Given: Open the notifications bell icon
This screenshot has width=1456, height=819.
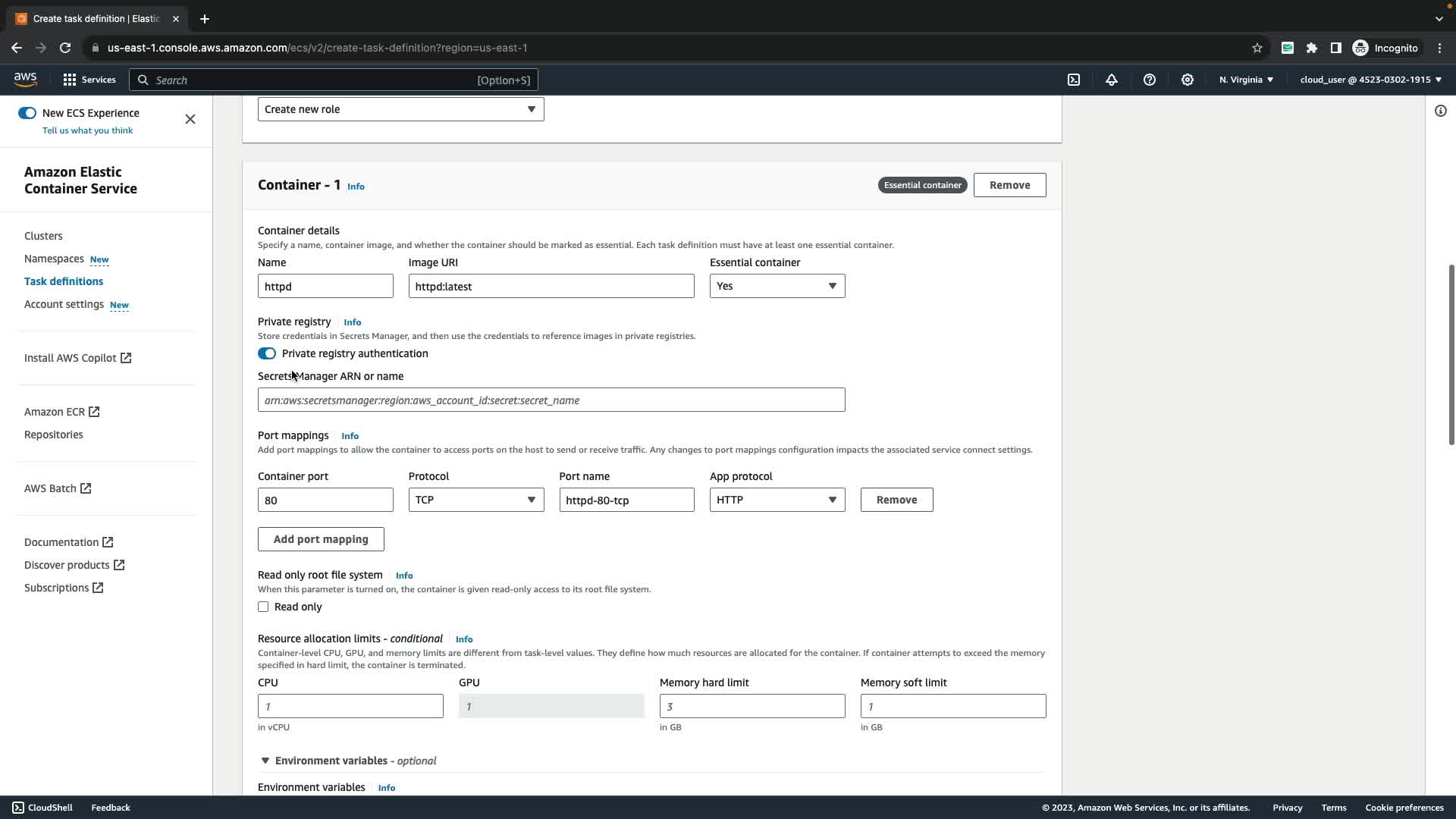Looking at the screenshot, I should point(1112,80).
